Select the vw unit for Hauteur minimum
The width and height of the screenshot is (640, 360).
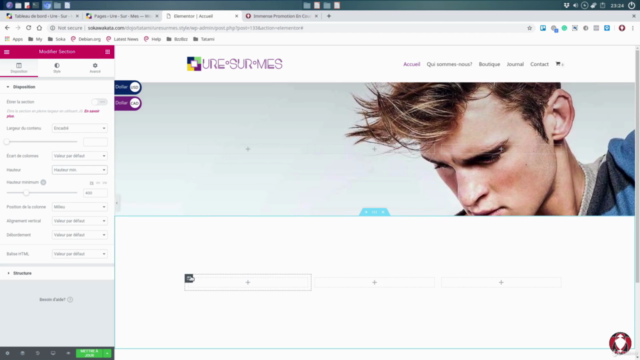tap(104, 183)
